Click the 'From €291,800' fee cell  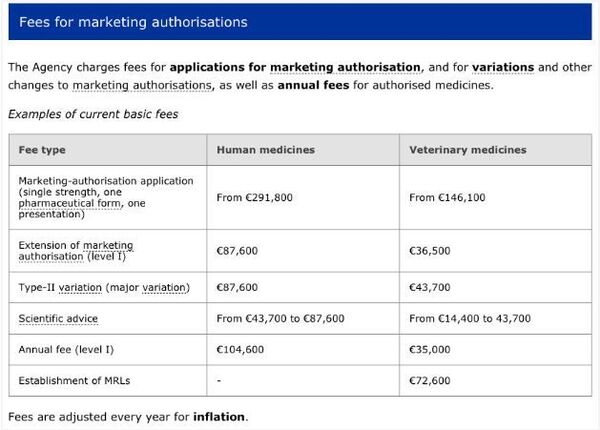[x=254, y=198]
